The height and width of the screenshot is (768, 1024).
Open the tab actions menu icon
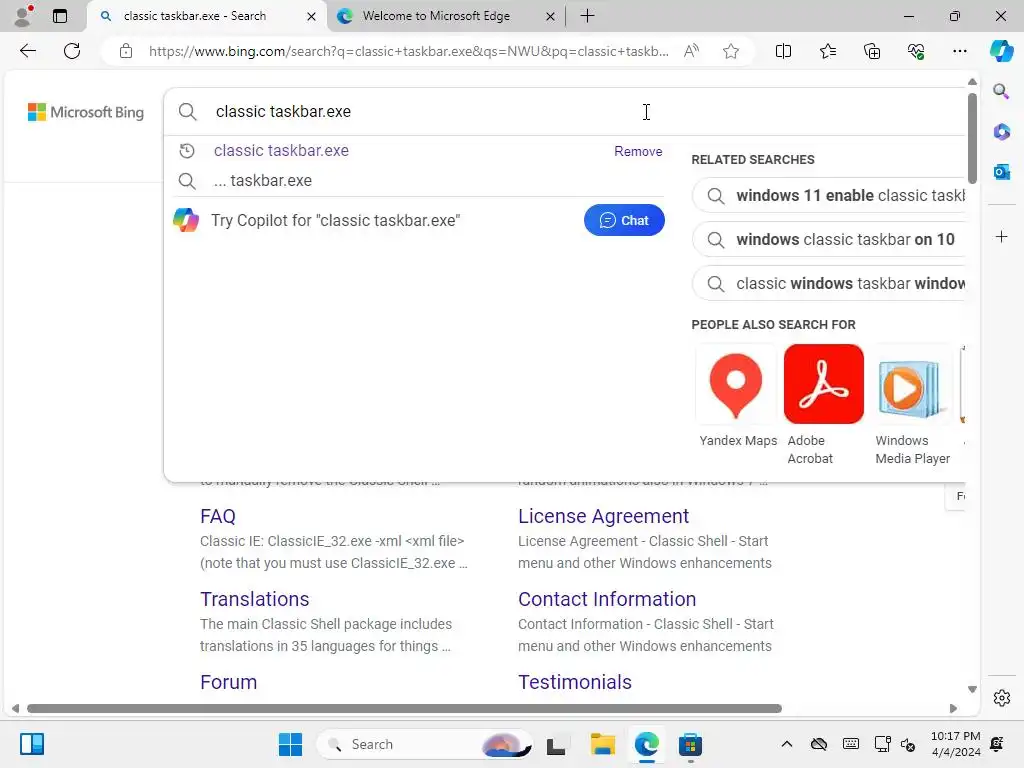[x=60, y=16]
